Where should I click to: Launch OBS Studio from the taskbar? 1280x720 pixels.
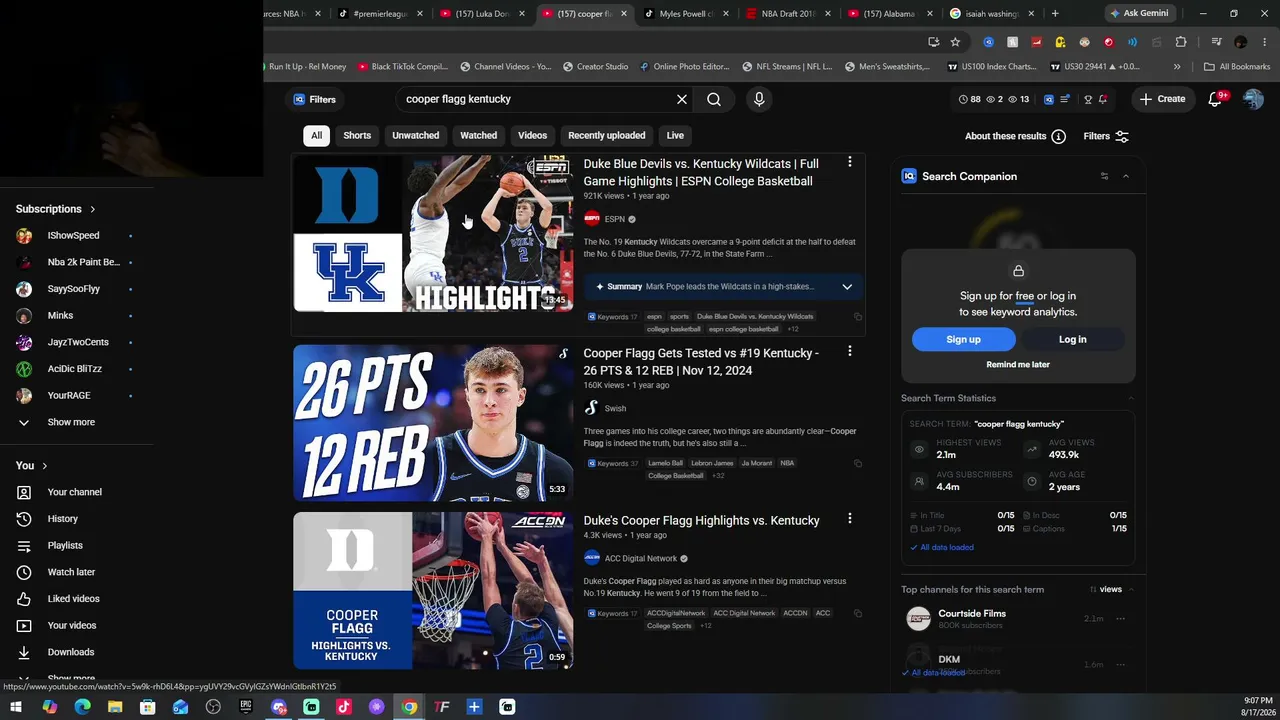click(213, 707)
